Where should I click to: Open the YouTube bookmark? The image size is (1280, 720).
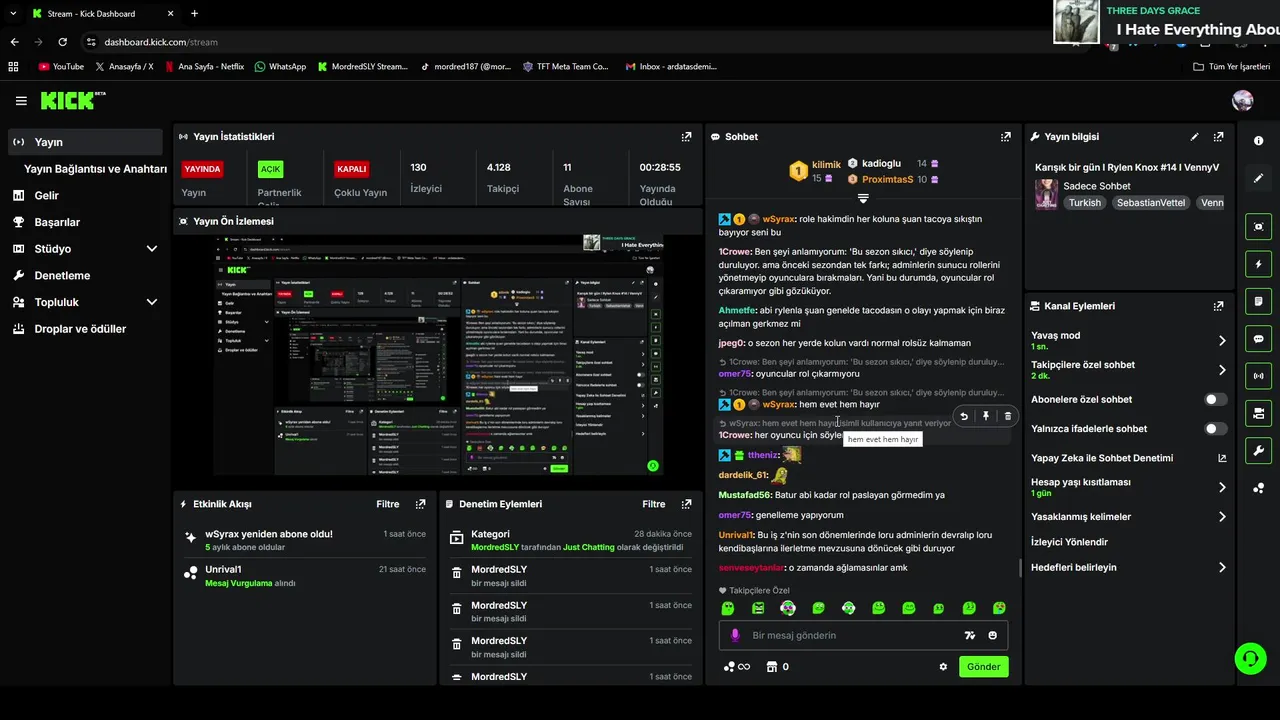pos(61,67)
